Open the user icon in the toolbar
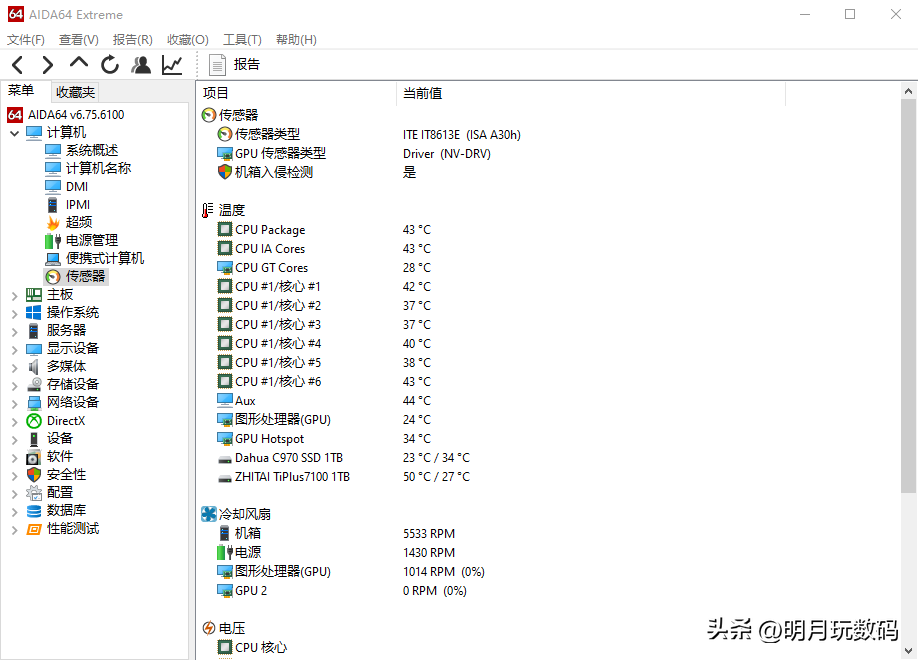Image resolution: width=918 pixels, height=660 pixels. click(x=141, y=64)
